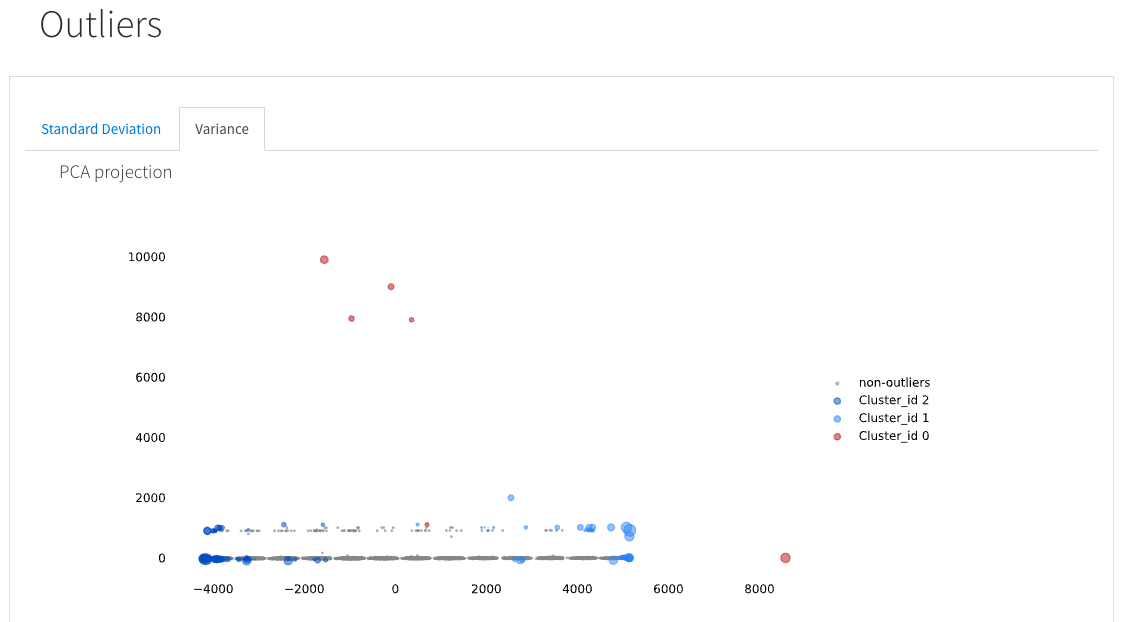Click the 10000 tick label on the y-axis
1130x622 pixels.
coord(147,257)
